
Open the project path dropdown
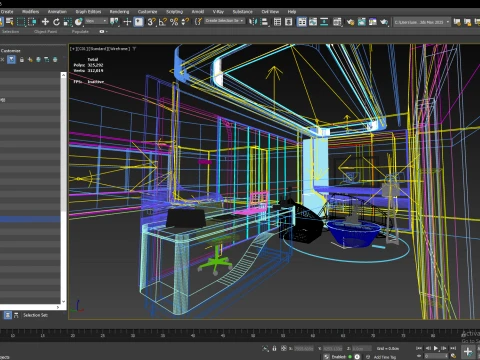pos(422,22)
